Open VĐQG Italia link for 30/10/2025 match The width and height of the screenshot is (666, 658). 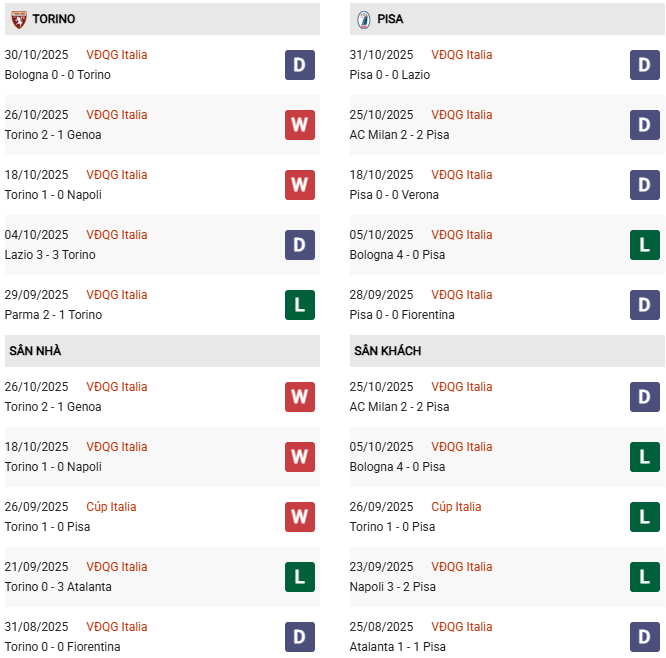(116, 55)
